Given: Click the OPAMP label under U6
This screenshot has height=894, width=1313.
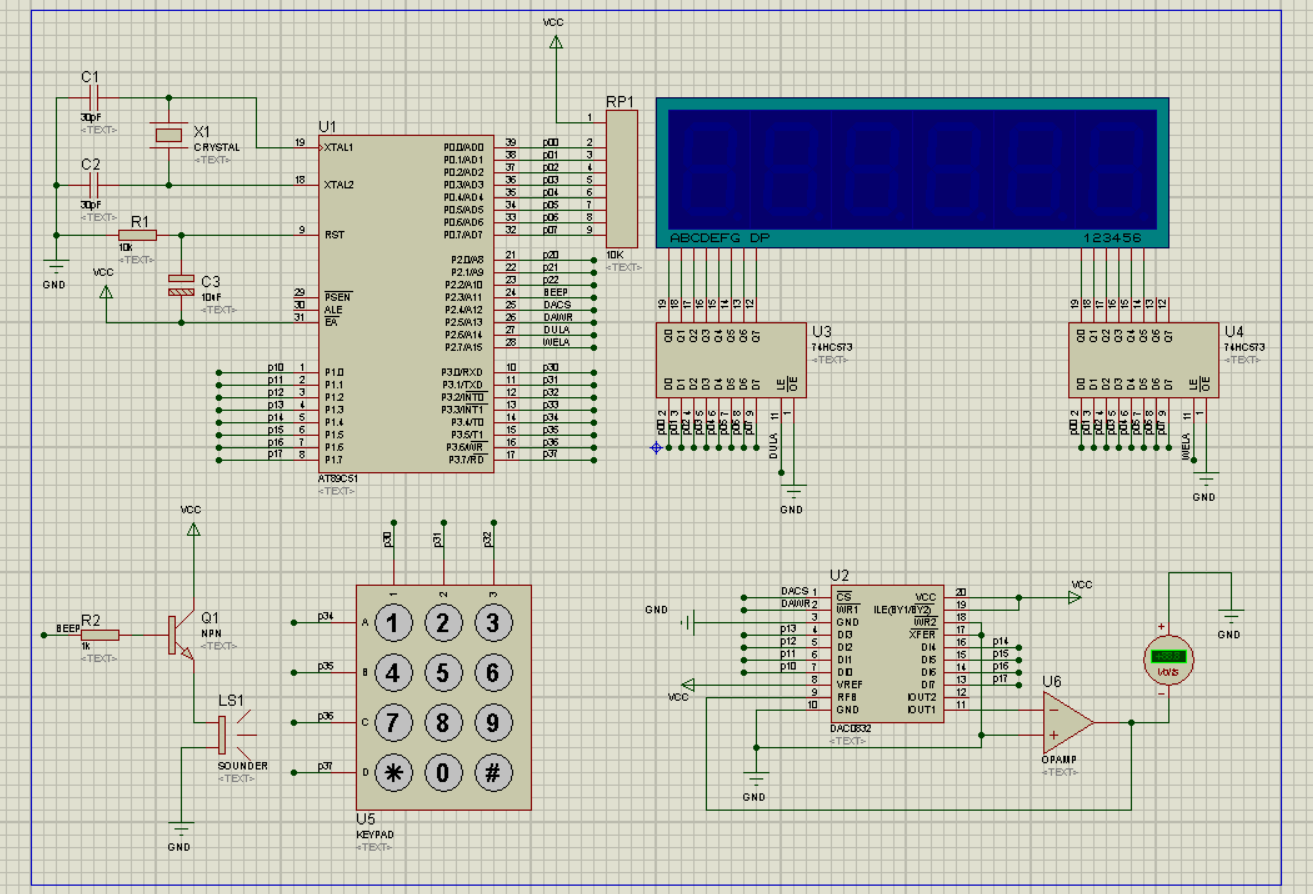Looking at the screenshot, I should coord(1058,759).
